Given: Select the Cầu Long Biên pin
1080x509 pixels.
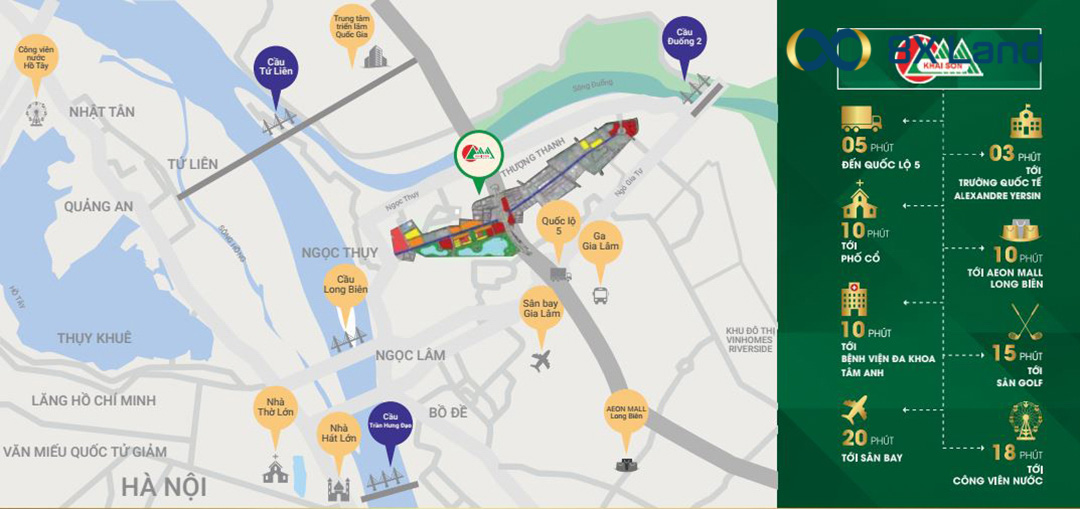Looking at the screenshot, I should [x=346, y=295].
